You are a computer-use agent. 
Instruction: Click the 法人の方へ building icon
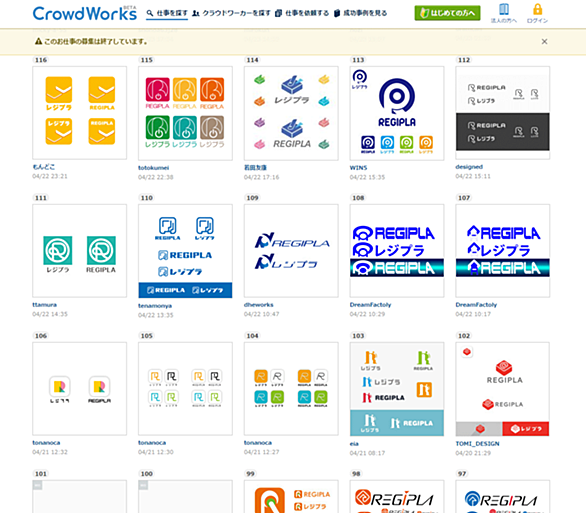pos(504,9)
